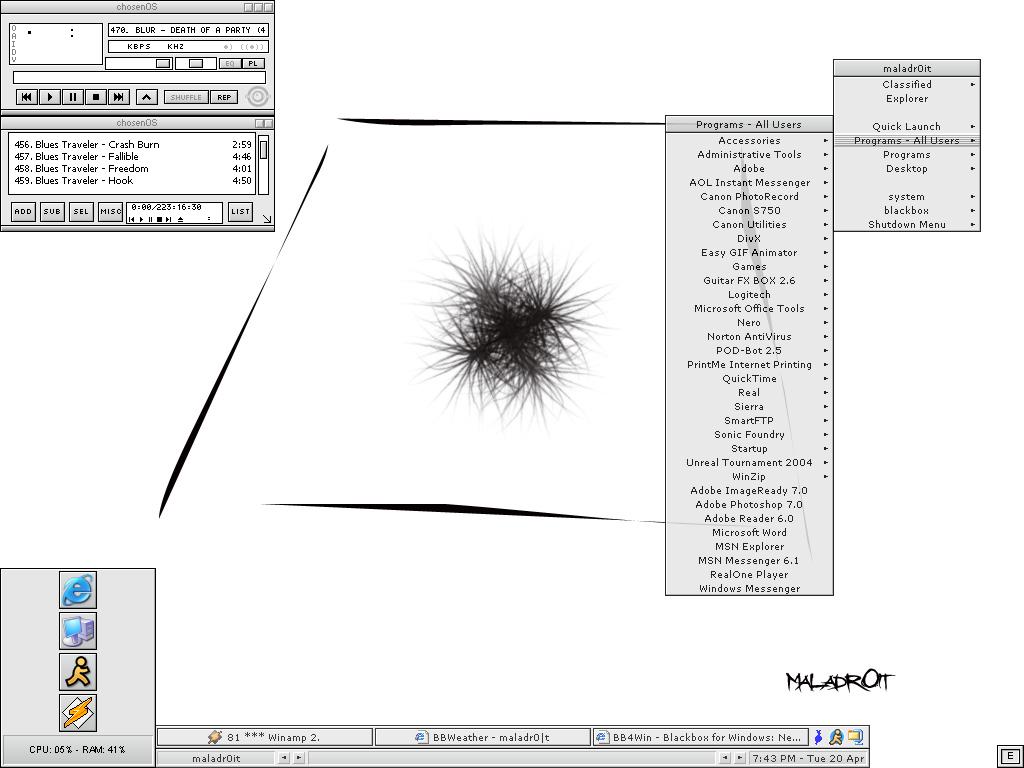The height and width of the screenshot is (768, 1024).
Task: Click the BB4Win taskbar window entry
Action: (x=700, y=737)
